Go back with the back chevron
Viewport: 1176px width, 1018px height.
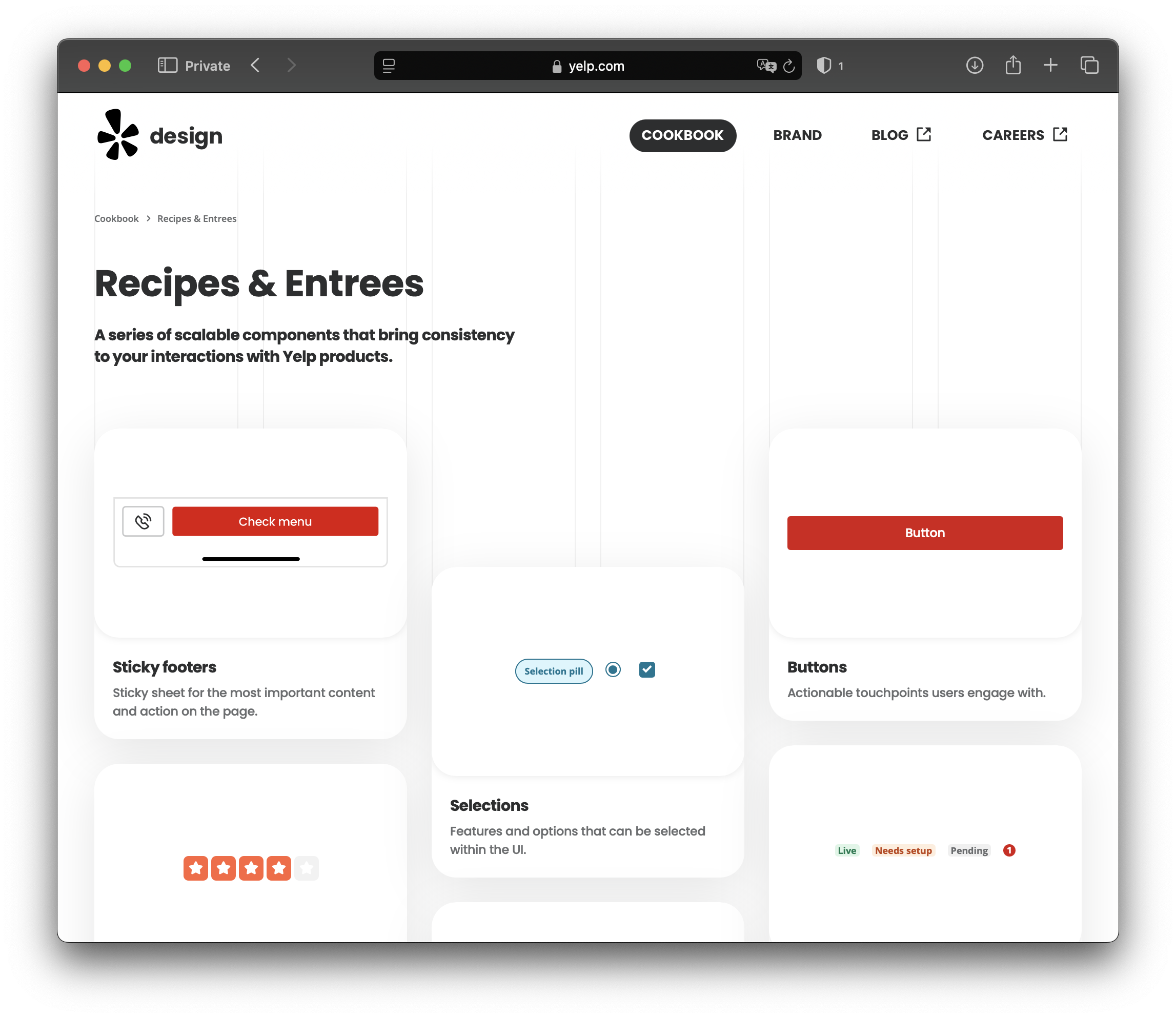click(256, 65)
